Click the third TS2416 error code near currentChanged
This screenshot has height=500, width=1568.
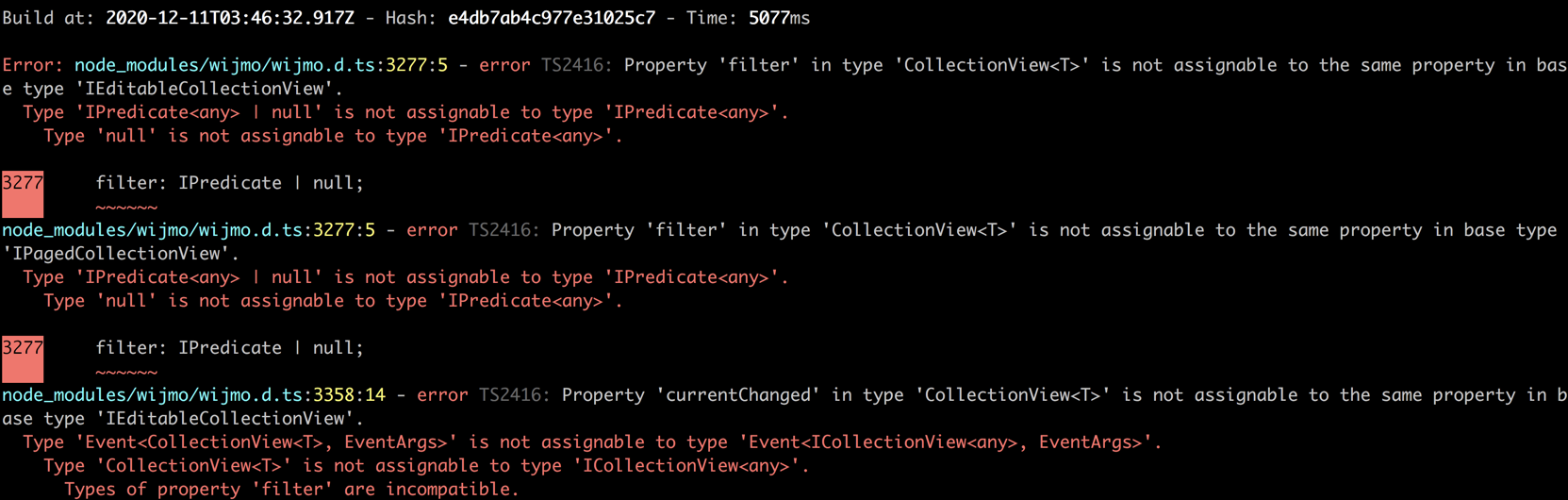[x=515, y=395]
